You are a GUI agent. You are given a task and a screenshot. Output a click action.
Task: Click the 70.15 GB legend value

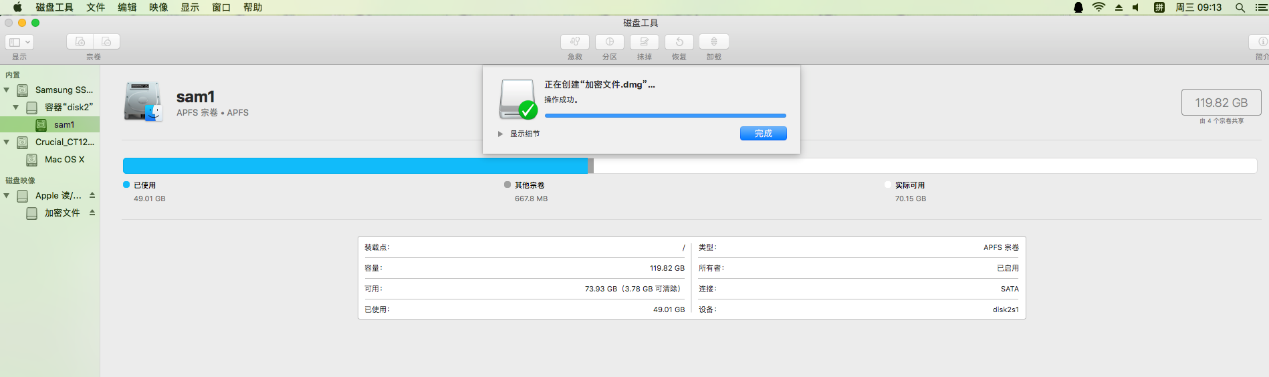910,199
